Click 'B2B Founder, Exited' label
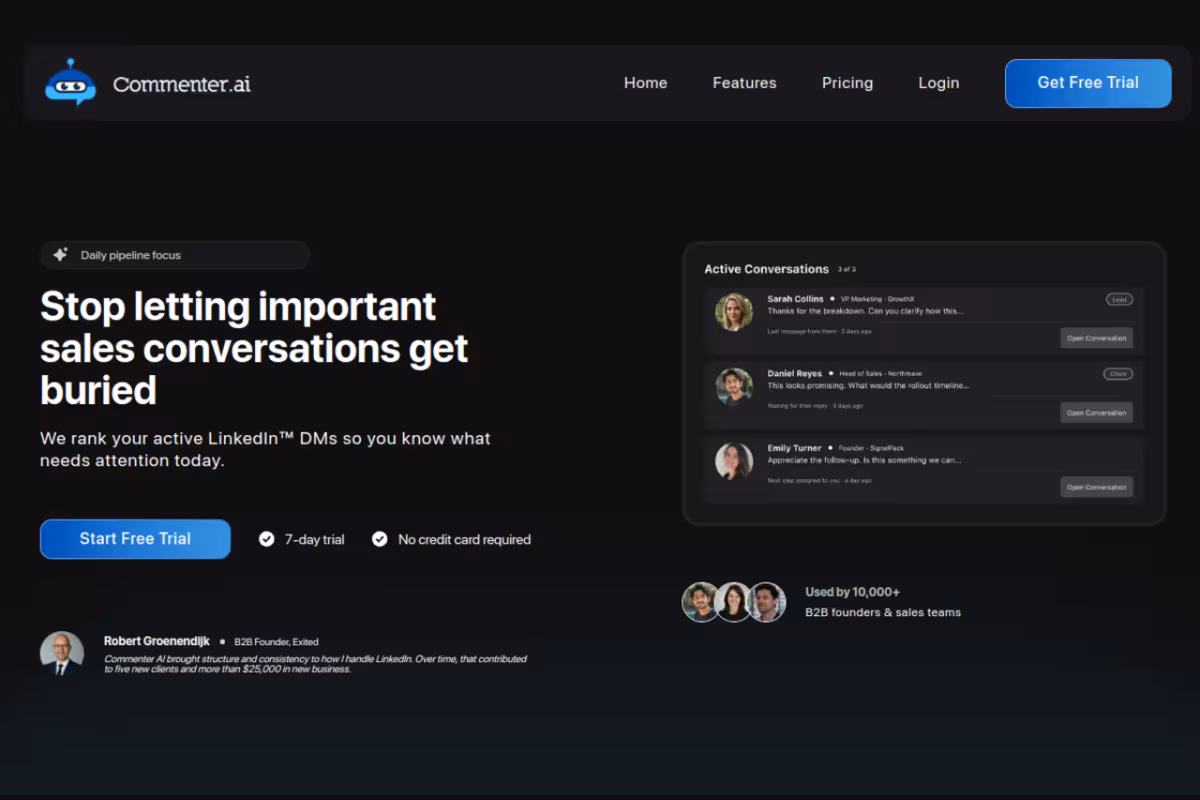The width and height of the screenshot is (1200, 800). (x=276, y=642)
